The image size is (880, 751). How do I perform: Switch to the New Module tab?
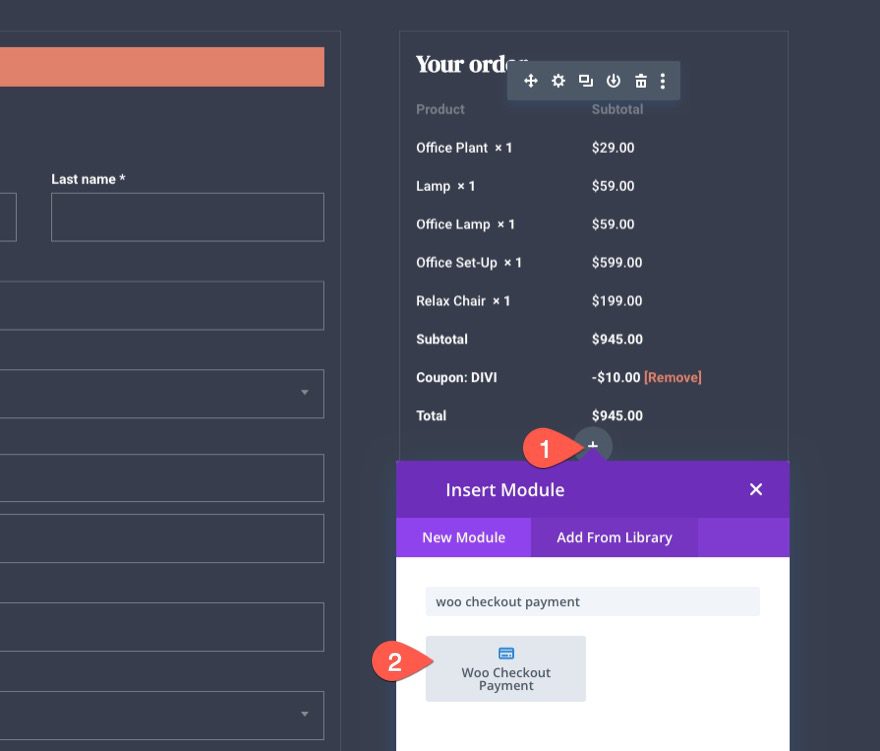(463, 537)
